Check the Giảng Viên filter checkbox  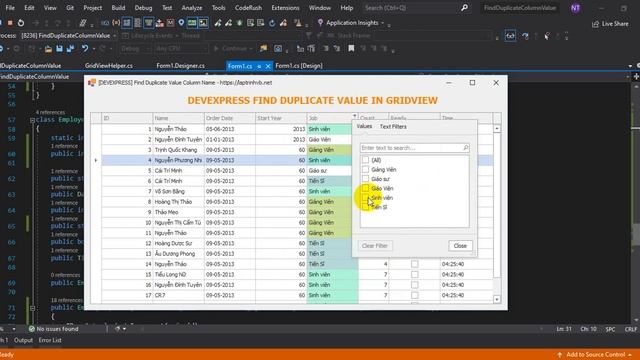tap(365, 169)
